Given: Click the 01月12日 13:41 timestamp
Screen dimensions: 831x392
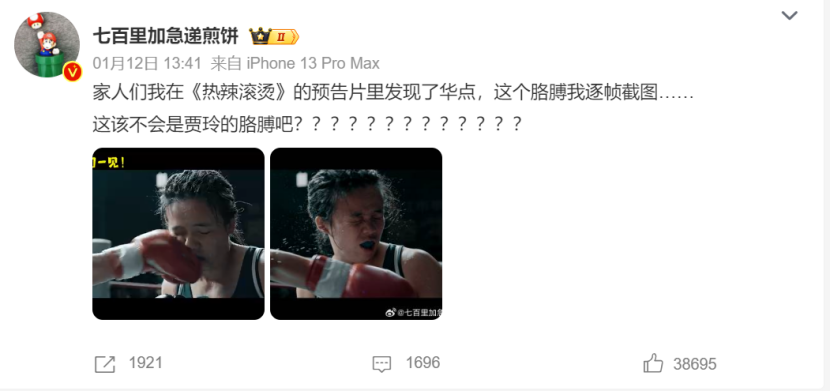Looking at the screenshot, I should (147, 64).
